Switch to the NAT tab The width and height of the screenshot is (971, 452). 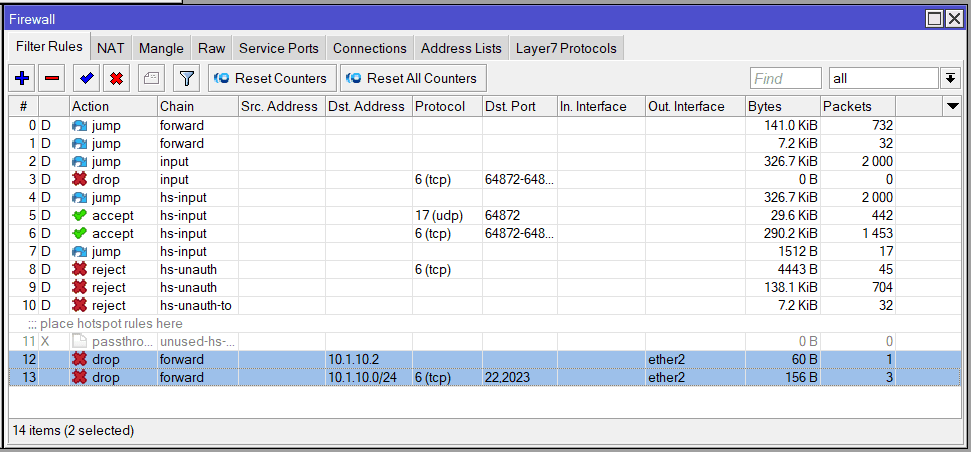111,48
